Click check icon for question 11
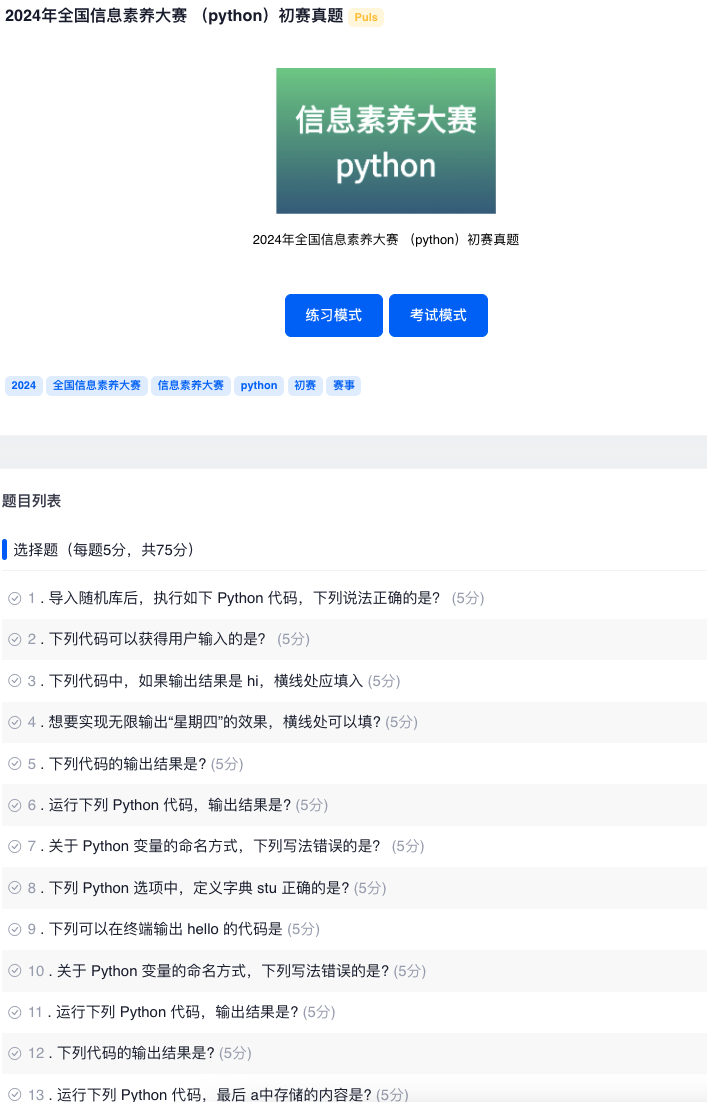 click(15, 1012)
